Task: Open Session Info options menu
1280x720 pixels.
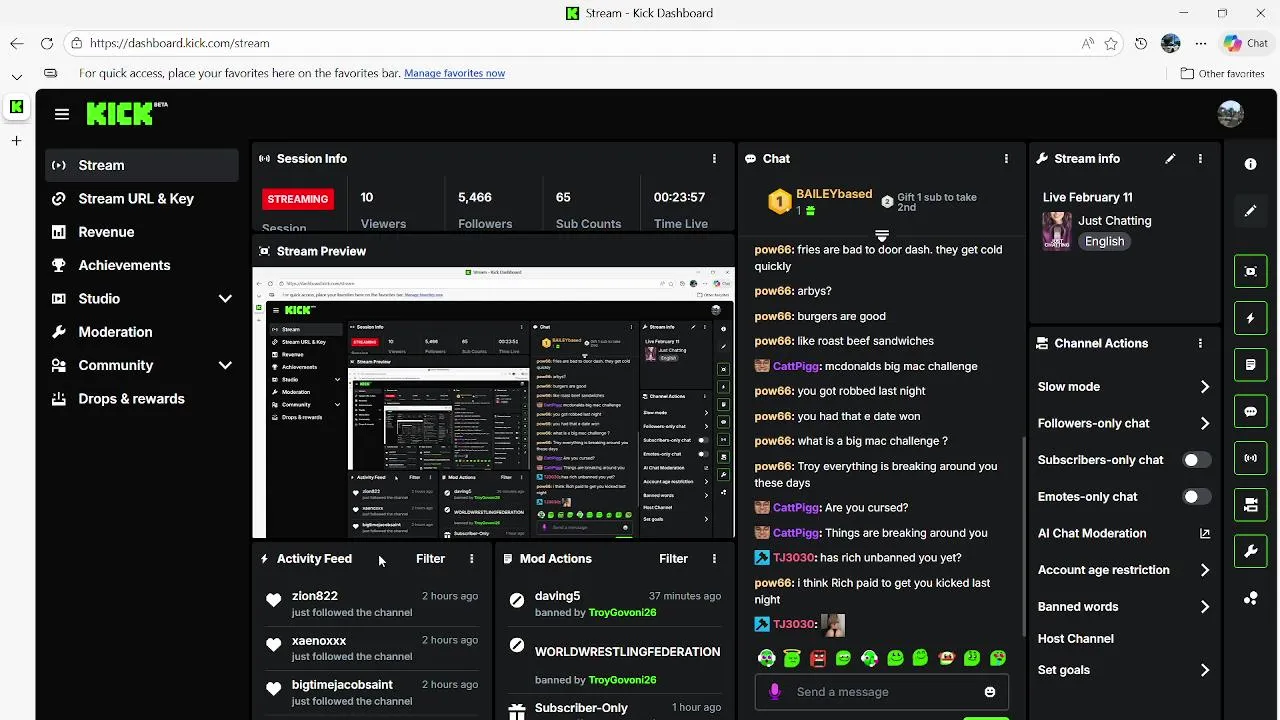Action: point(714,159)
